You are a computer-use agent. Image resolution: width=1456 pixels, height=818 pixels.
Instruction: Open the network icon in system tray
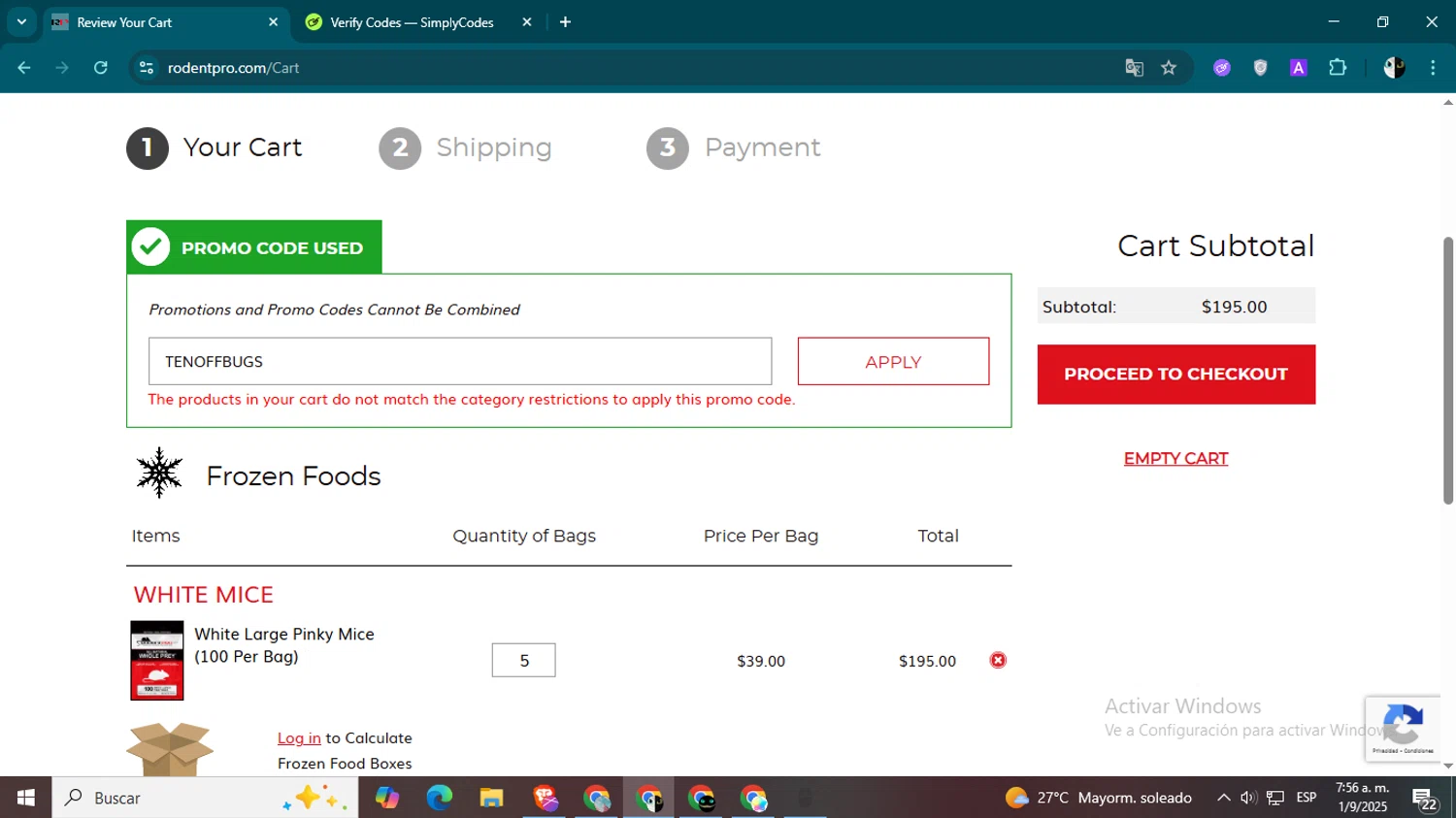[1275, 798]
